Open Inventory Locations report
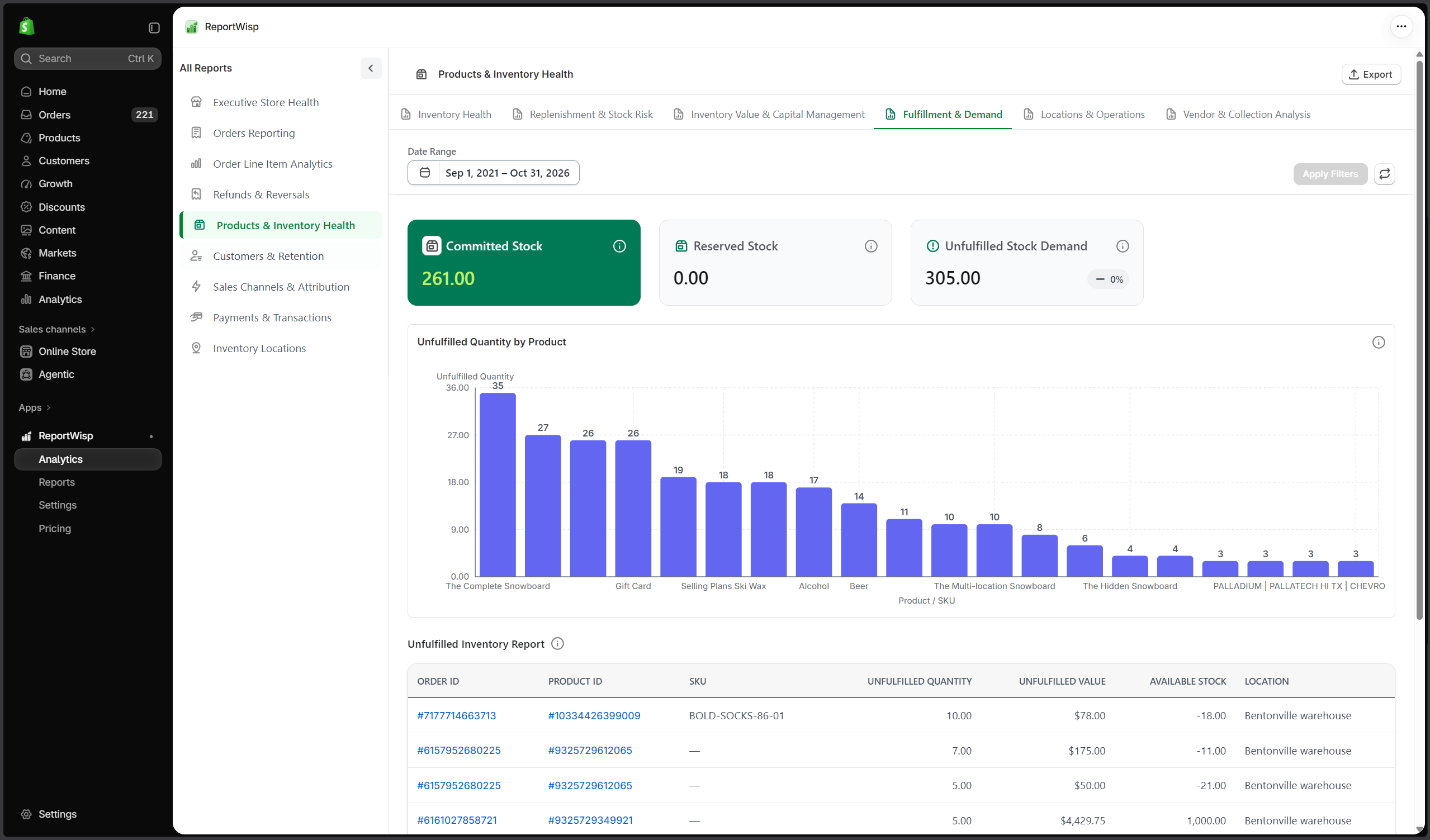This screenshot has width=1430, height=840. (280, 348)
